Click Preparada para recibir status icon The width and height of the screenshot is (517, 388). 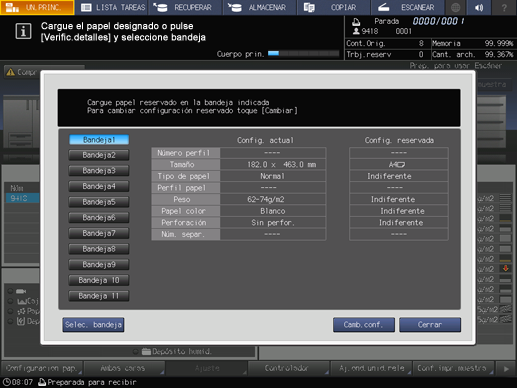[x=42, y=382]
